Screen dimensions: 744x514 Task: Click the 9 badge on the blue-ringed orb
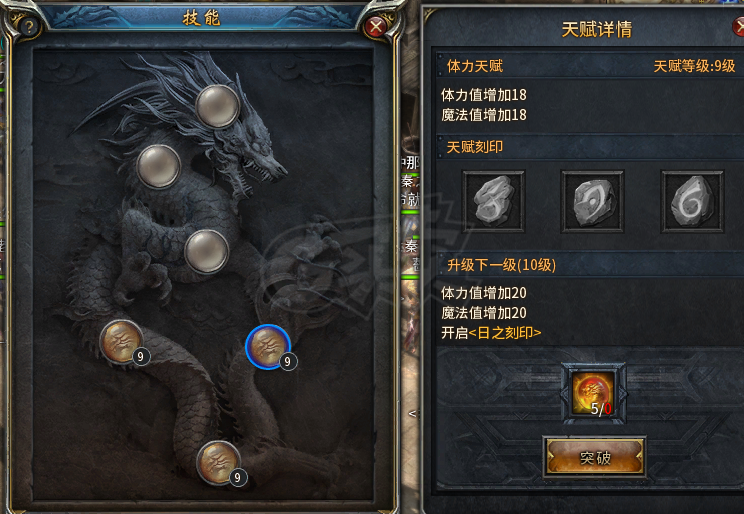pyautogui.click(x=288, y=362)
